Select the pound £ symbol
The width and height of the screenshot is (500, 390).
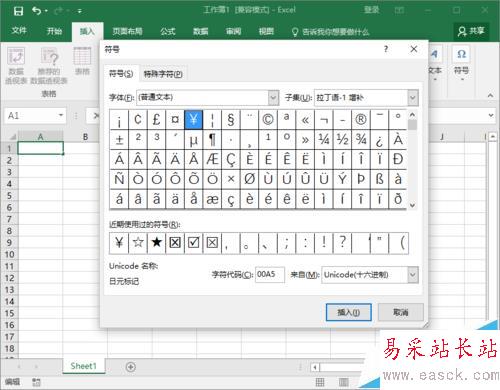[x=156, y=119]
